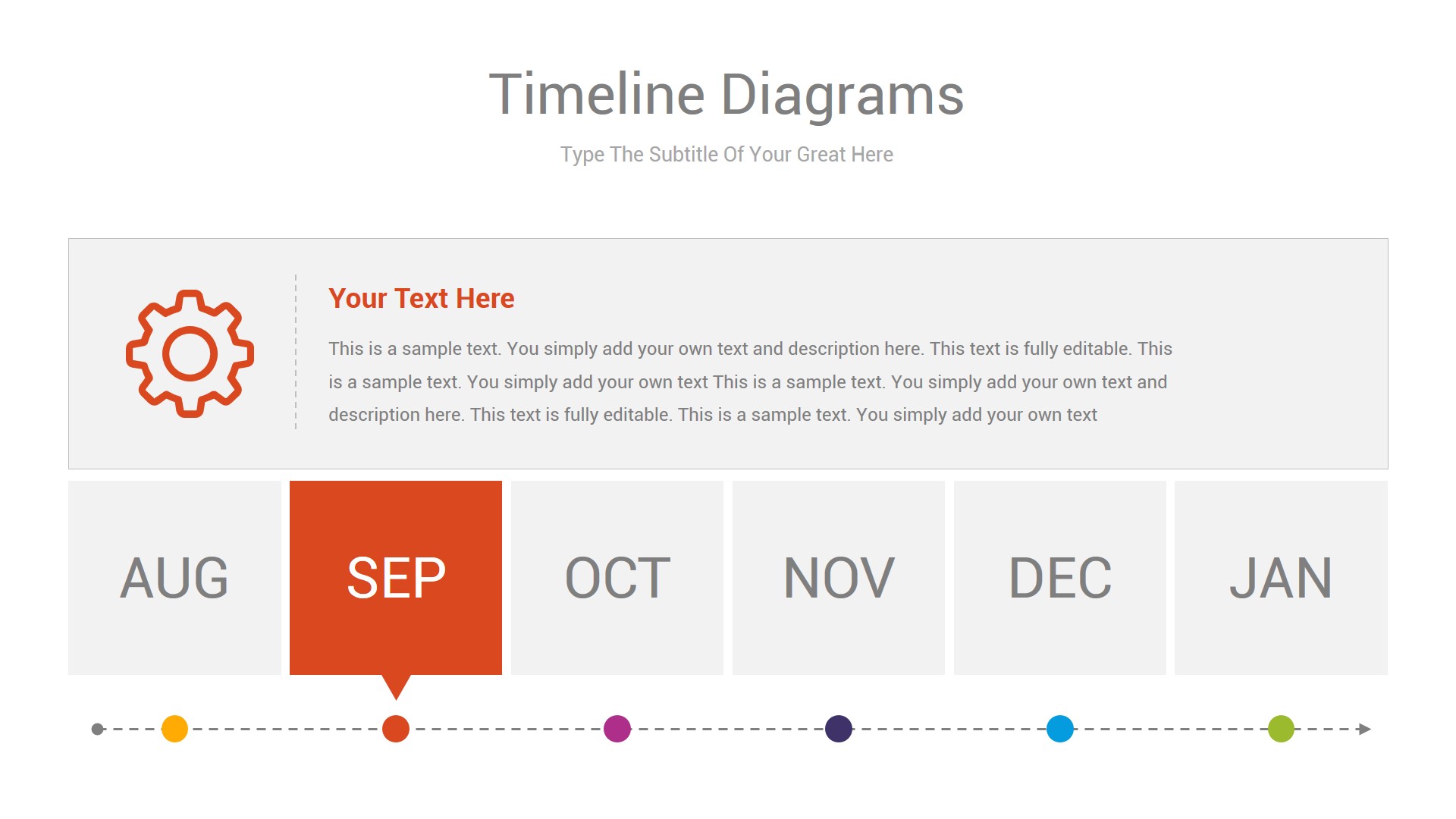Select the dark purple timeline dot
Image resolution: width=1456 pixels, height=819 pixels.
(839, 729)
